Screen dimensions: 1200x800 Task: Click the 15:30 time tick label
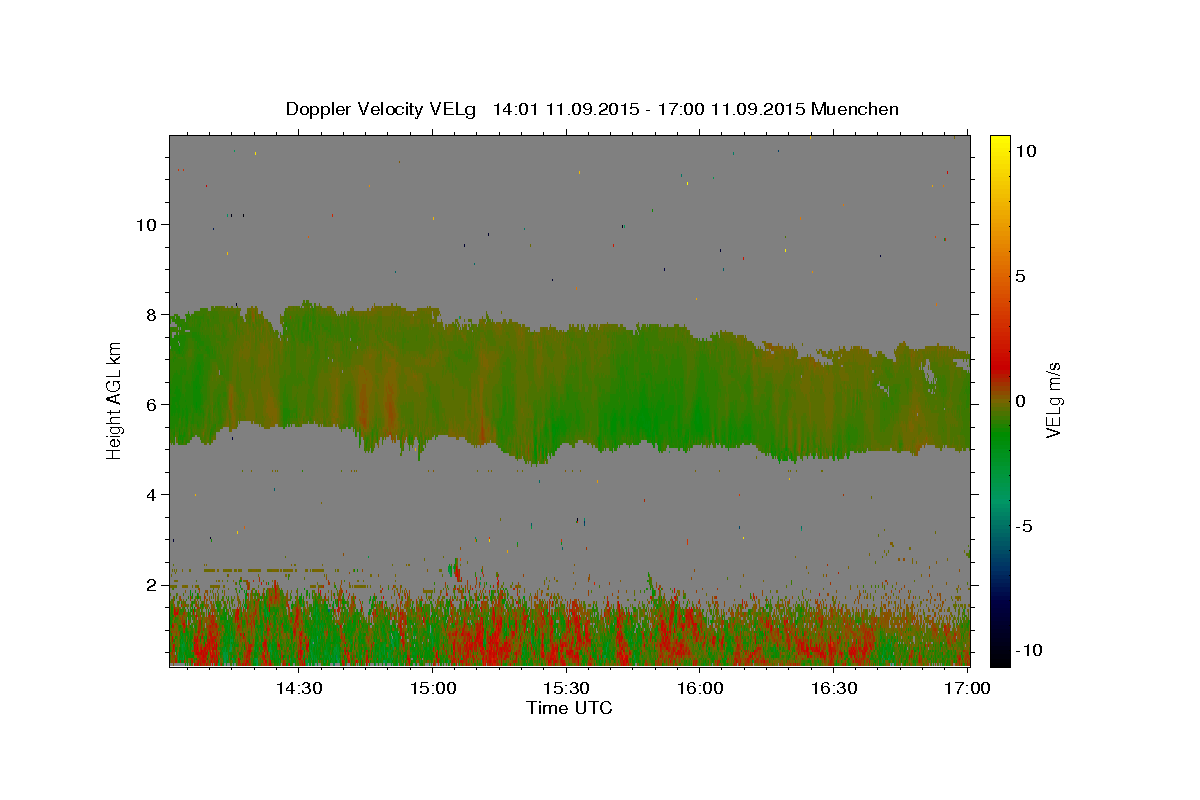pyautogui.click(x=567, y=688)
